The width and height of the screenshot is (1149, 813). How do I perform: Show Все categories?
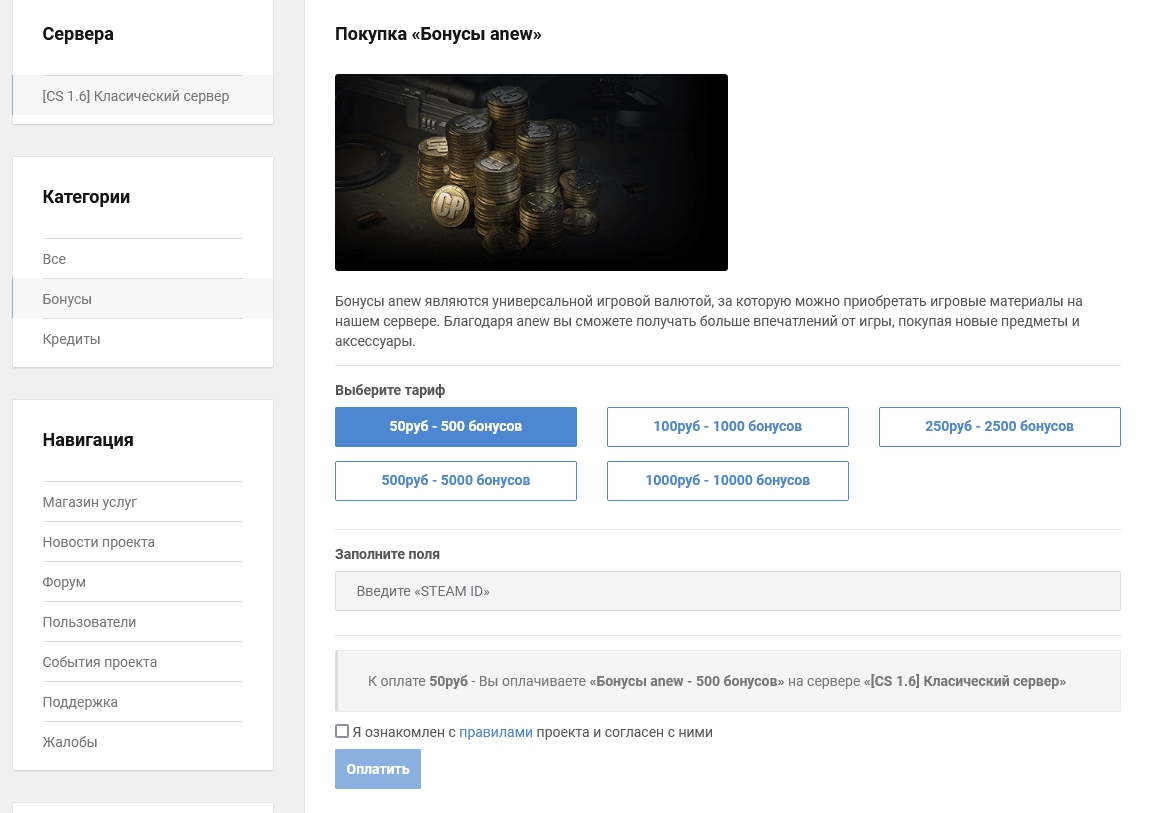tap(54, 259)
